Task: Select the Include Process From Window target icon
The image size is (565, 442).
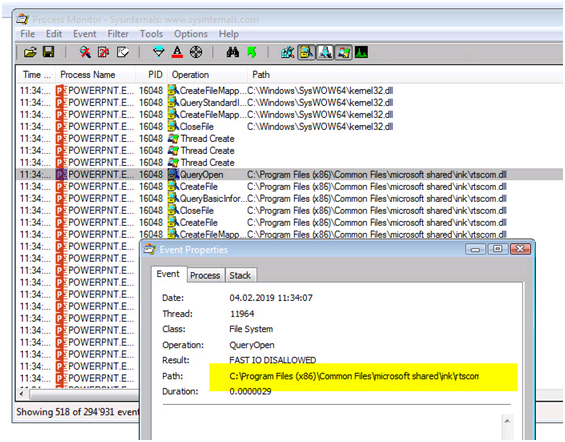Action: [x=196, y=53]
